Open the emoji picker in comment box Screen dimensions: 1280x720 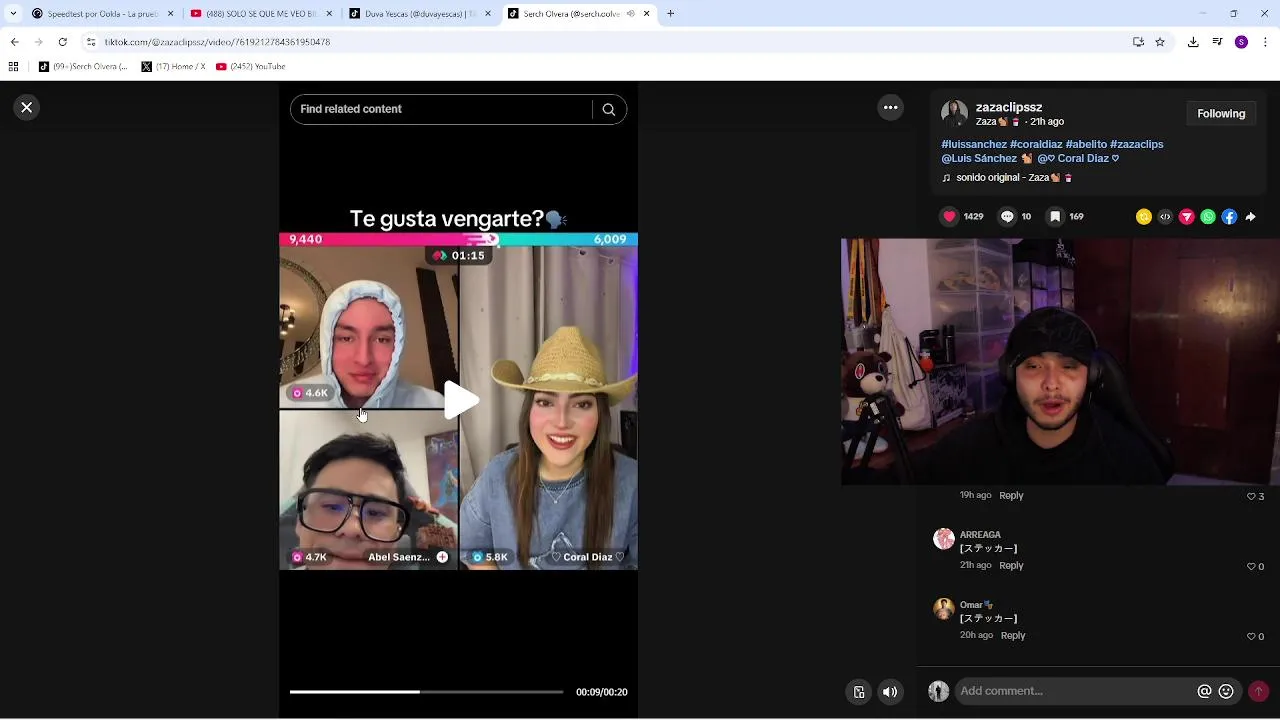[1226, 691]
